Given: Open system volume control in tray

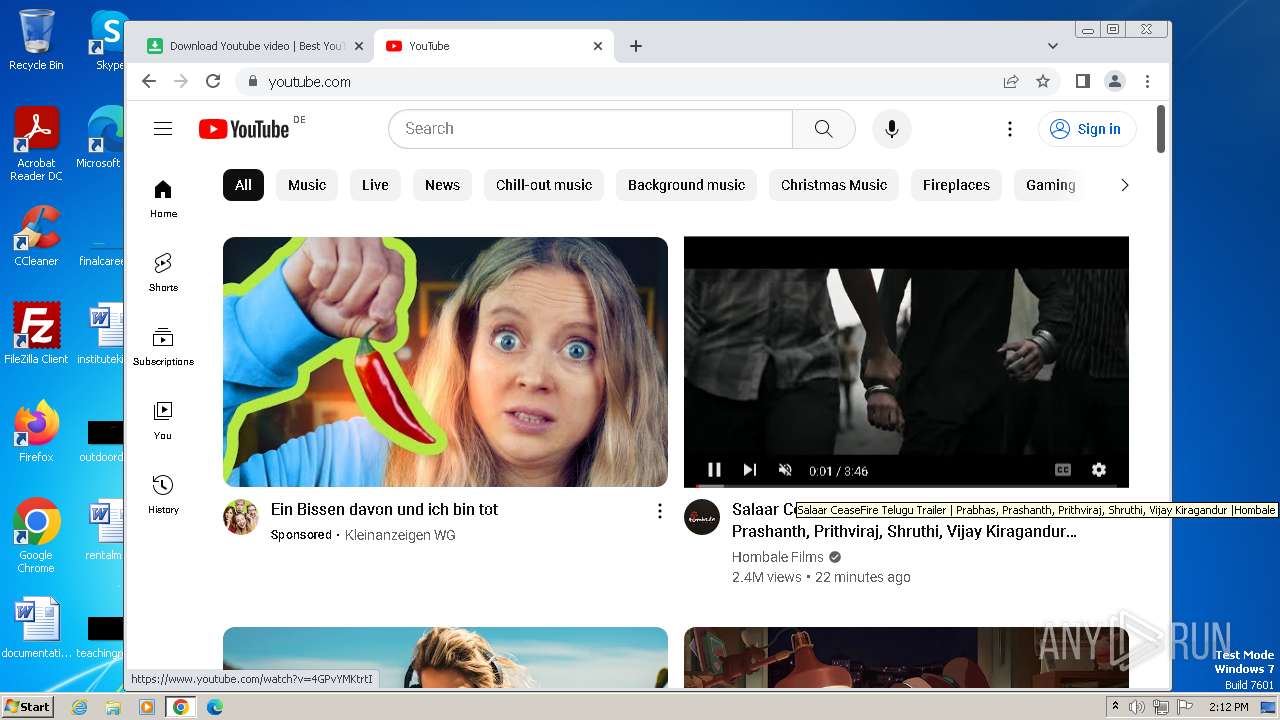Looking at the screenshot, I should pyautogui.click(x=1137, y=707).
